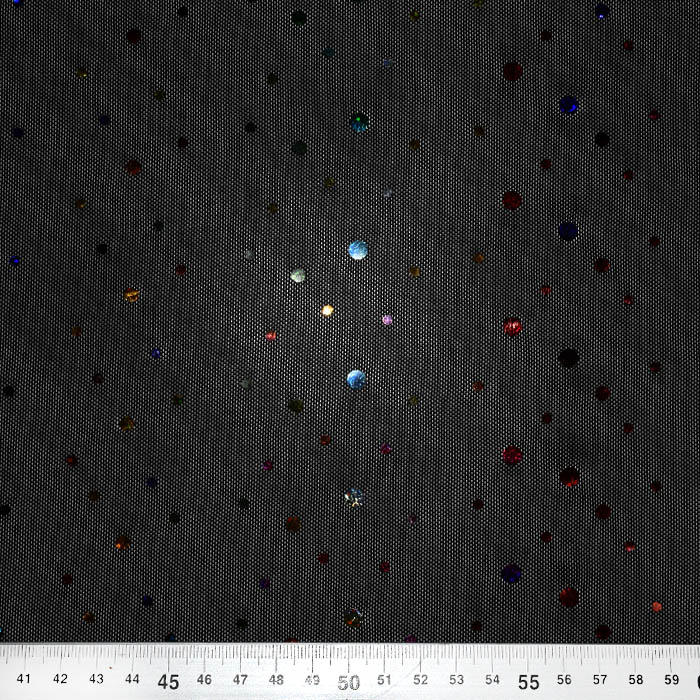The height and width of the screenshot is (700, 700).
Task: Select the dark blue sequin in upper right
Action: (x=568, y=104)
